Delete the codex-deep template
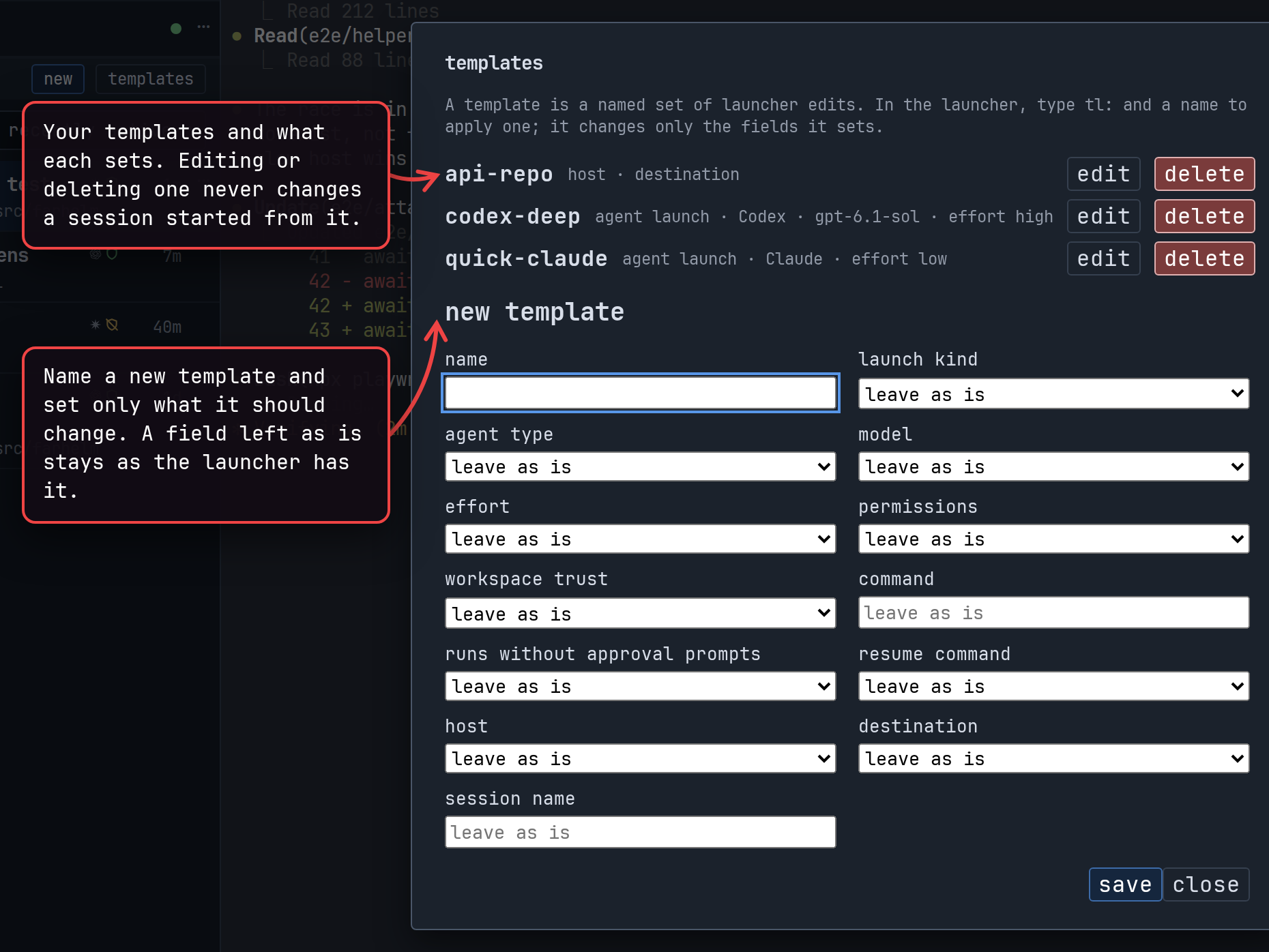 point(1204,216)
